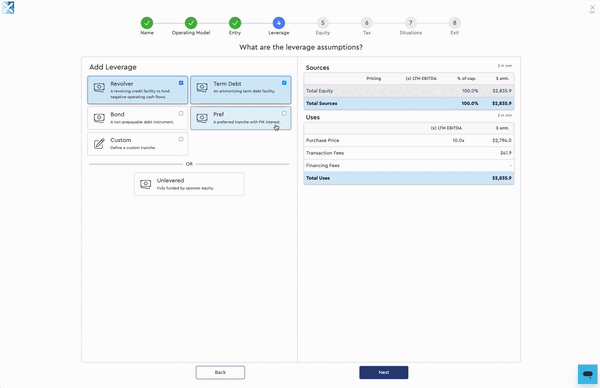This screenshot has width=600, height=388.
Task: Uncheck the Revolver checkbox
Action: [181, 83]
